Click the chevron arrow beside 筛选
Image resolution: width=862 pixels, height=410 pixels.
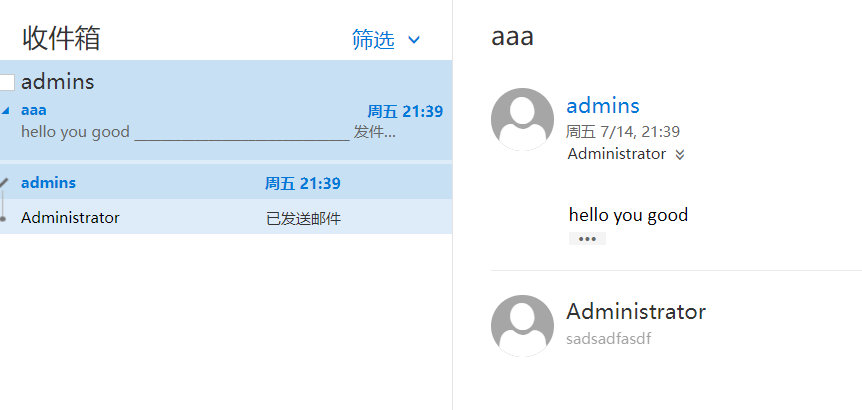click(414, 40)
